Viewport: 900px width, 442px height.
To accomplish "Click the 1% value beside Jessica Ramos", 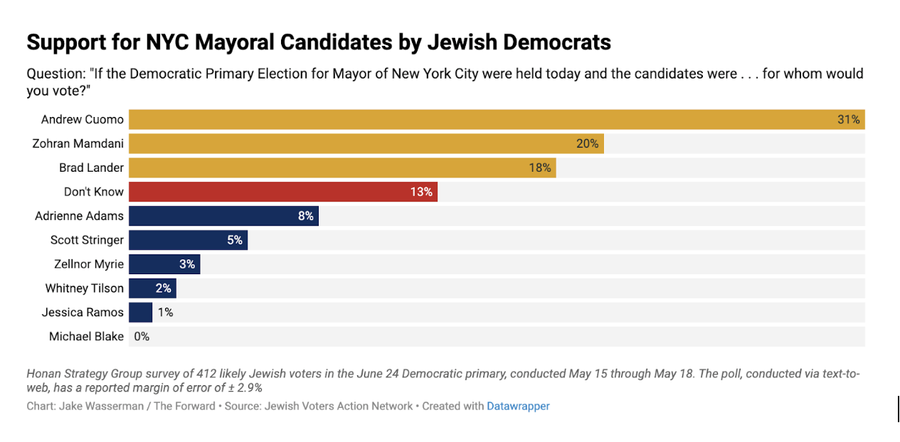I will coord(165,312).
